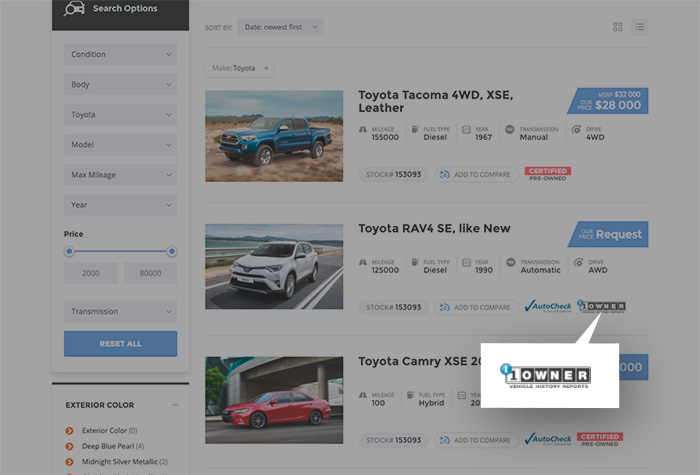Image resolution: width=700 pixels, height=475 pixels.
Task: Open the Condition dropdown
Action: click(x=120, y=54)
